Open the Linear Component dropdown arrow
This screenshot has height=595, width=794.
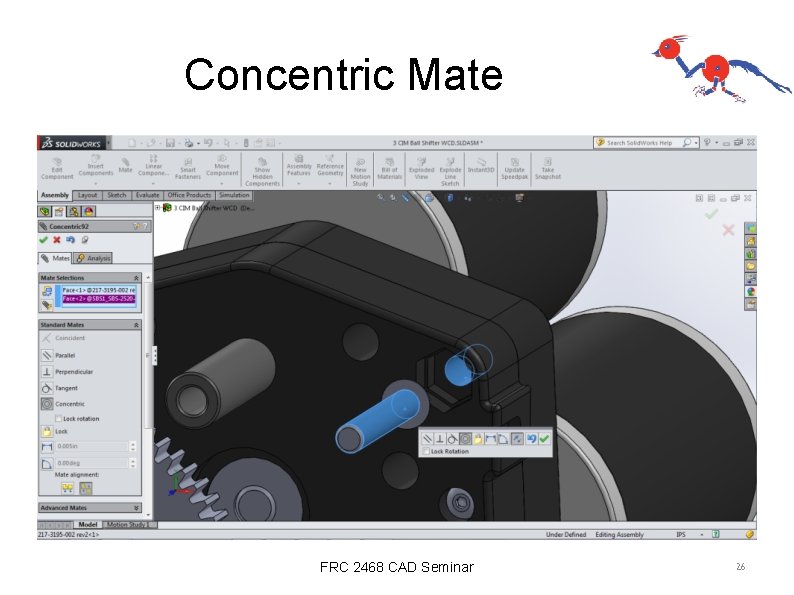point(153,183)
